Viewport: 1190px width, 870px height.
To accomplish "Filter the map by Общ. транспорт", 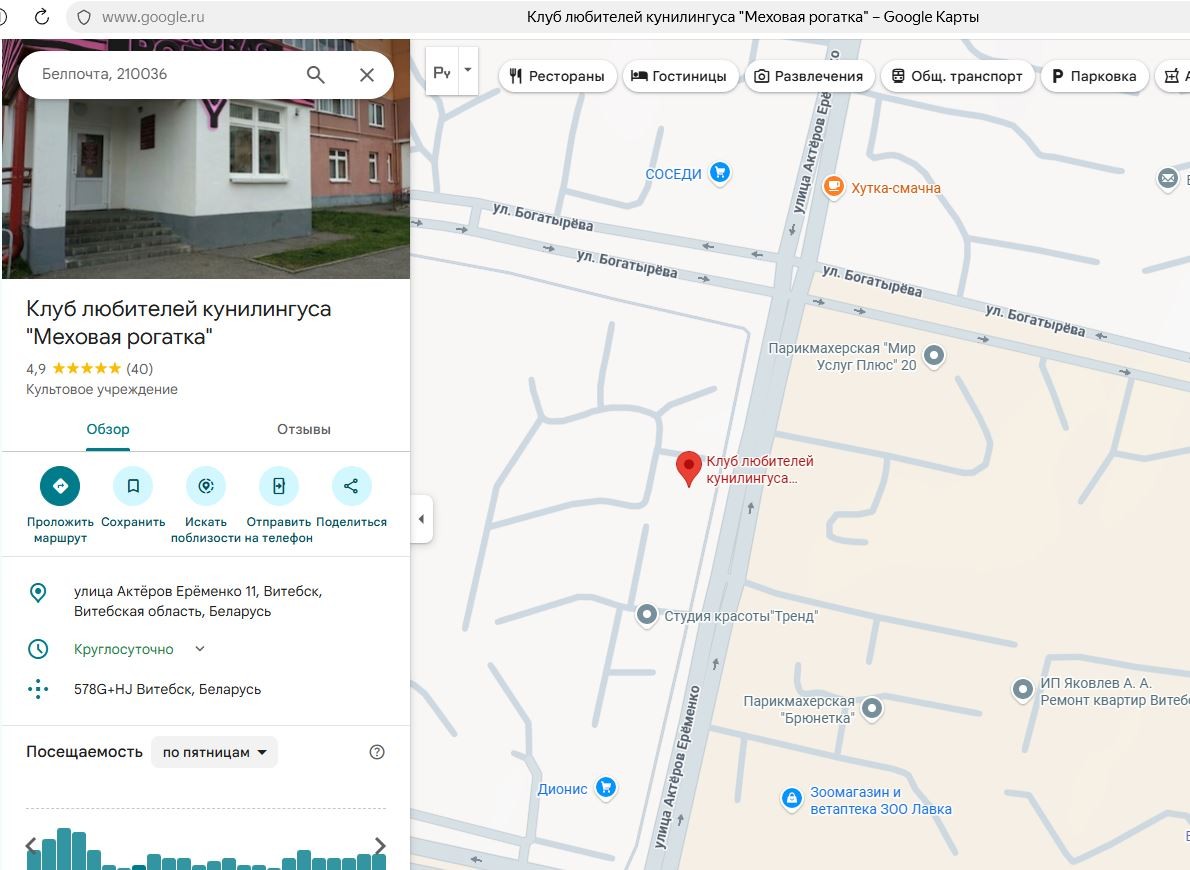I will click(x=958, y=76).
